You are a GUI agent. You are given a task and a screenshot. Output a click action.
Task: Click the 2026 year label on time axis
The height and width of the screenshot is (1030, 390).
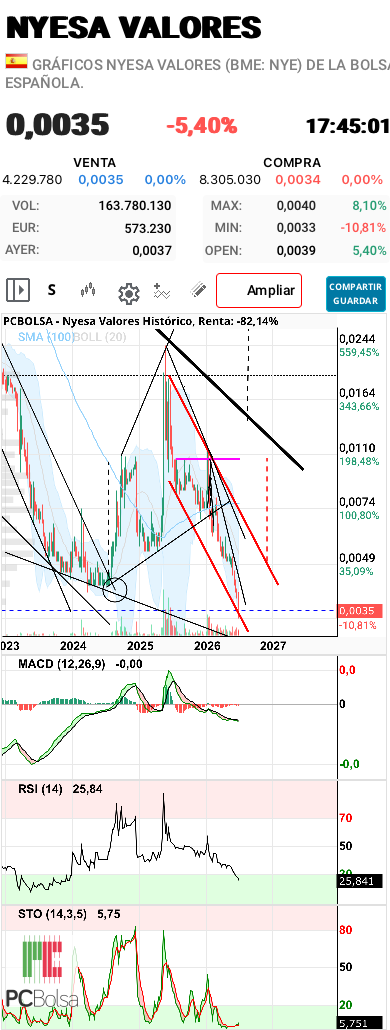pyautogui.click(x=207, y=646)
